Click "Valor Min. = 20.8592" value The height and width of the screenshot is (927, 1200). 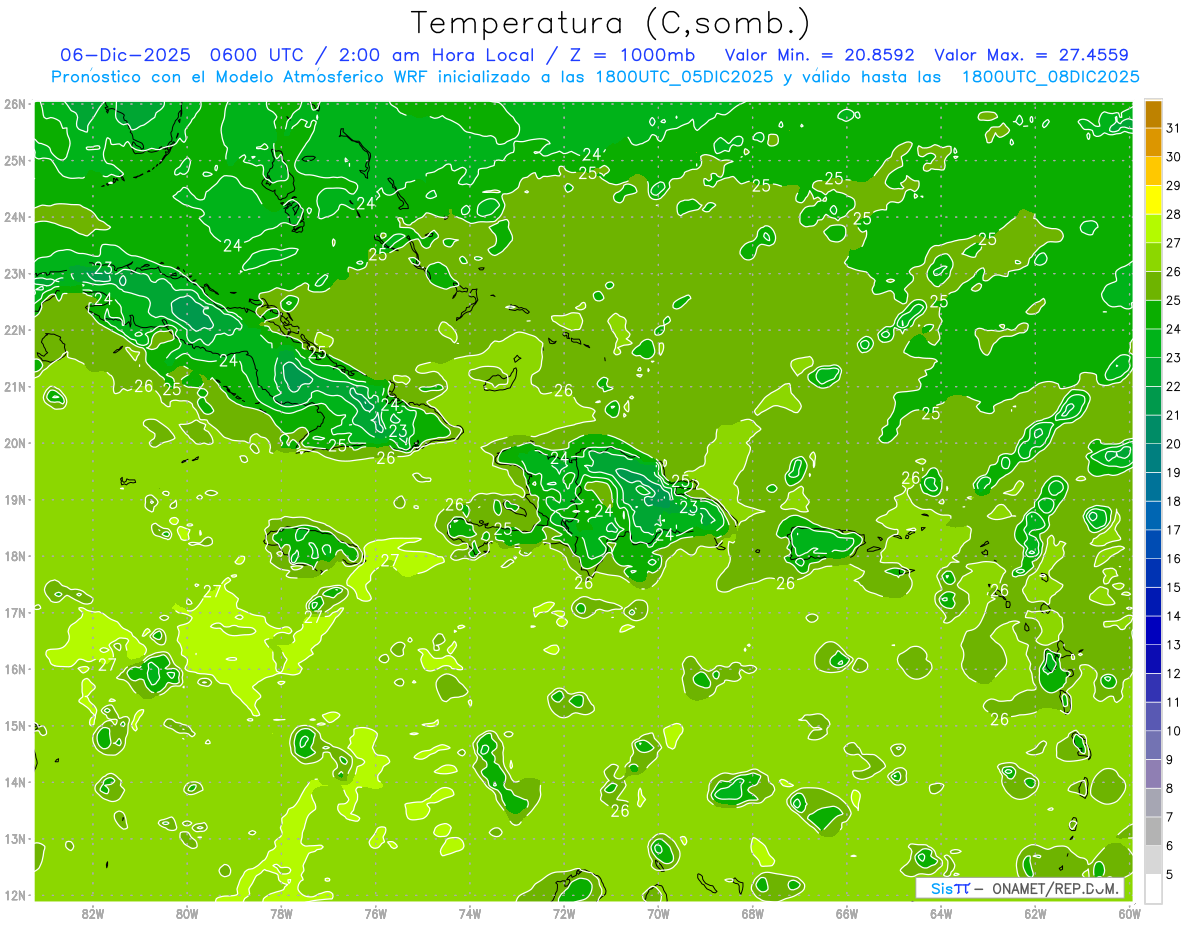(x=819, y=55)
